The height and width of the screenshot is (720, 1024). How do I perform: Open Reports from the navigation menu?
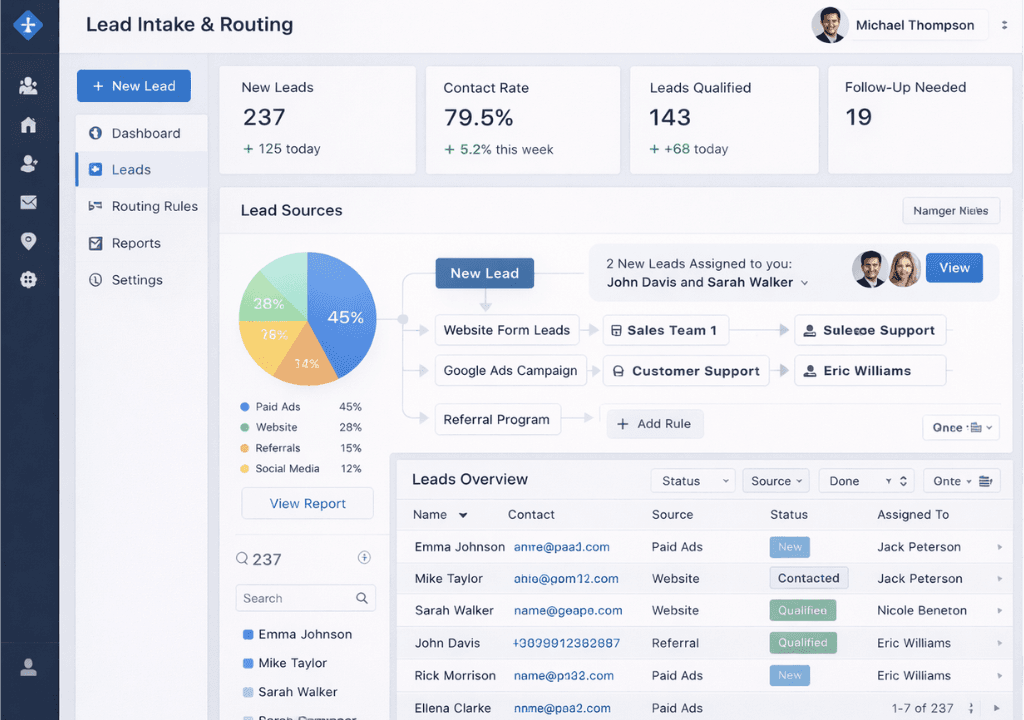click(x=136, y=243)
